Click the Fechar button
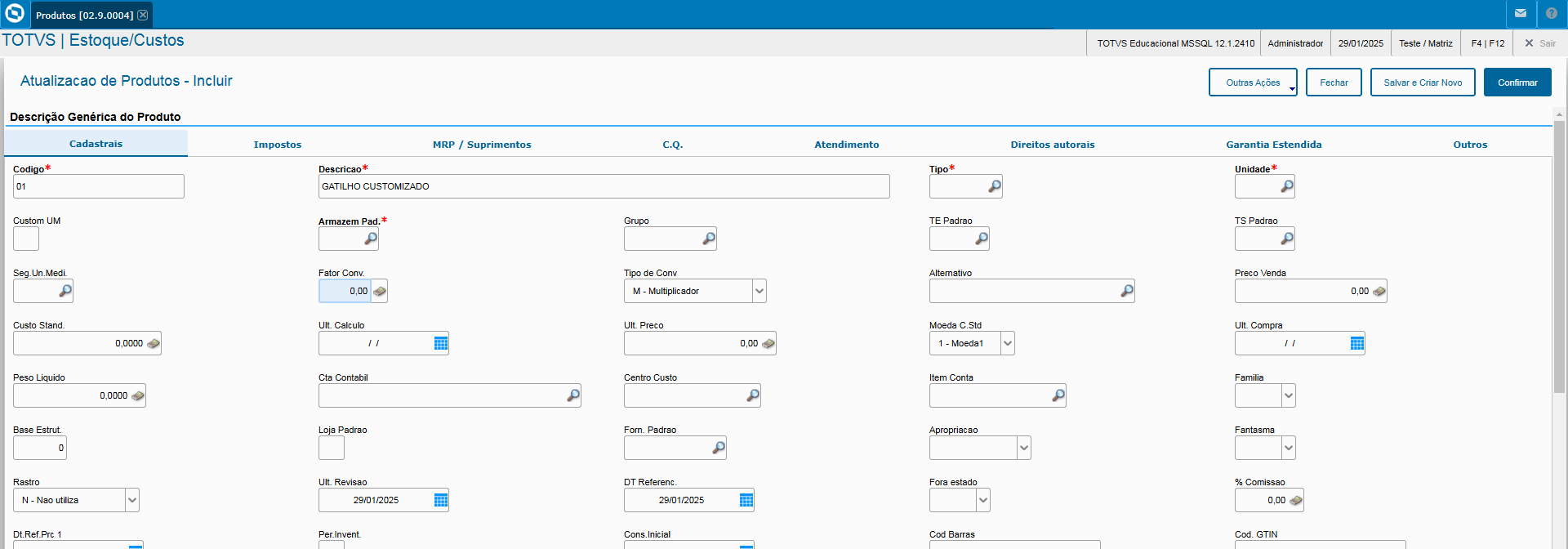 pos(1334,83)
